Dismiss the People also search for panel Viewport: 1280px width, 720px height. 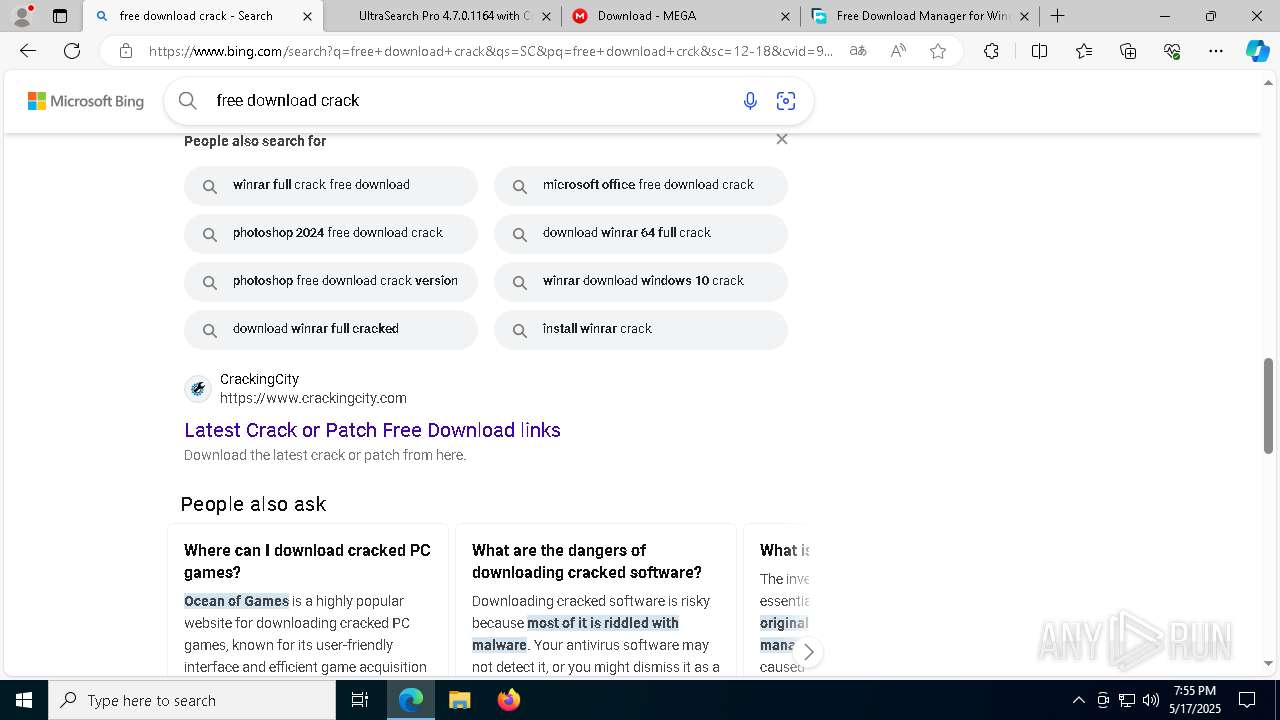(782, 139)
